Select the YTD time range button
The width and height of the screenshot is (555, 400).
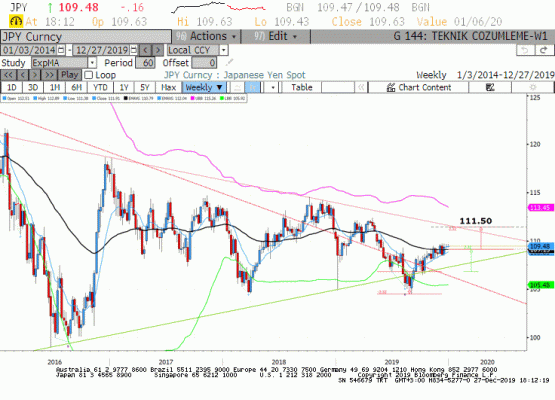tap(100, 87)
